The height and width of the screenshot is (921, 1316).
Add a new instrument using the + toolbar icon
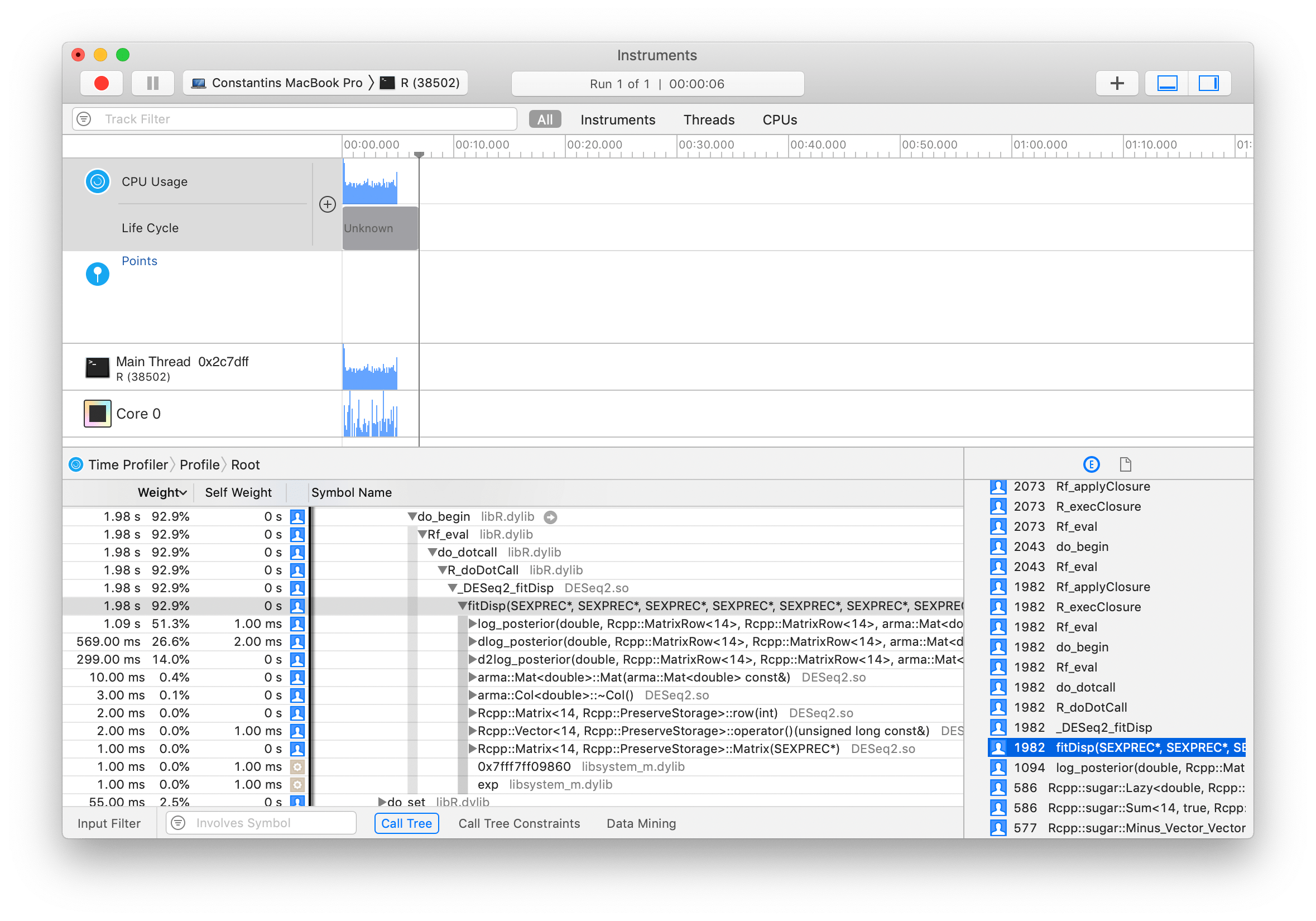point(1117,83)
